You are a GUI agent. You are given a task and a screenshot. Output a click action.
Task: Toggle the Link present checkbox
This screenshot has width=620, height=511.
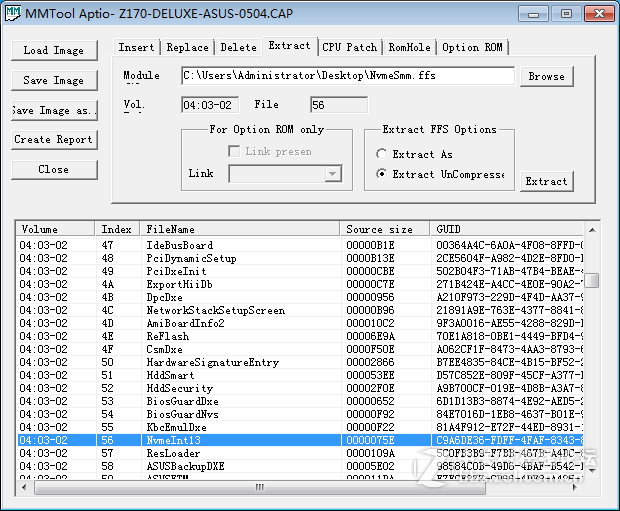click(x=234, y=152)
